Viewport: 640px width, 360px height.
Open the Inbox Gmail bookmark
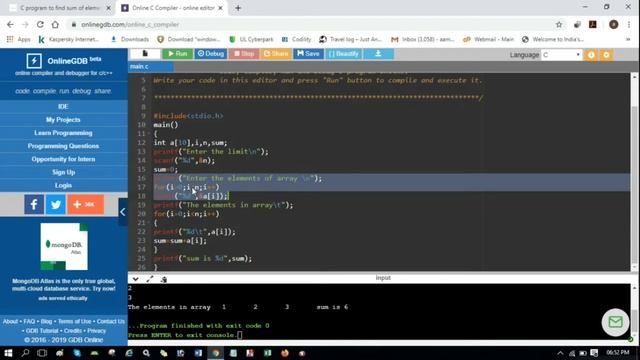[x=422, y=39]
